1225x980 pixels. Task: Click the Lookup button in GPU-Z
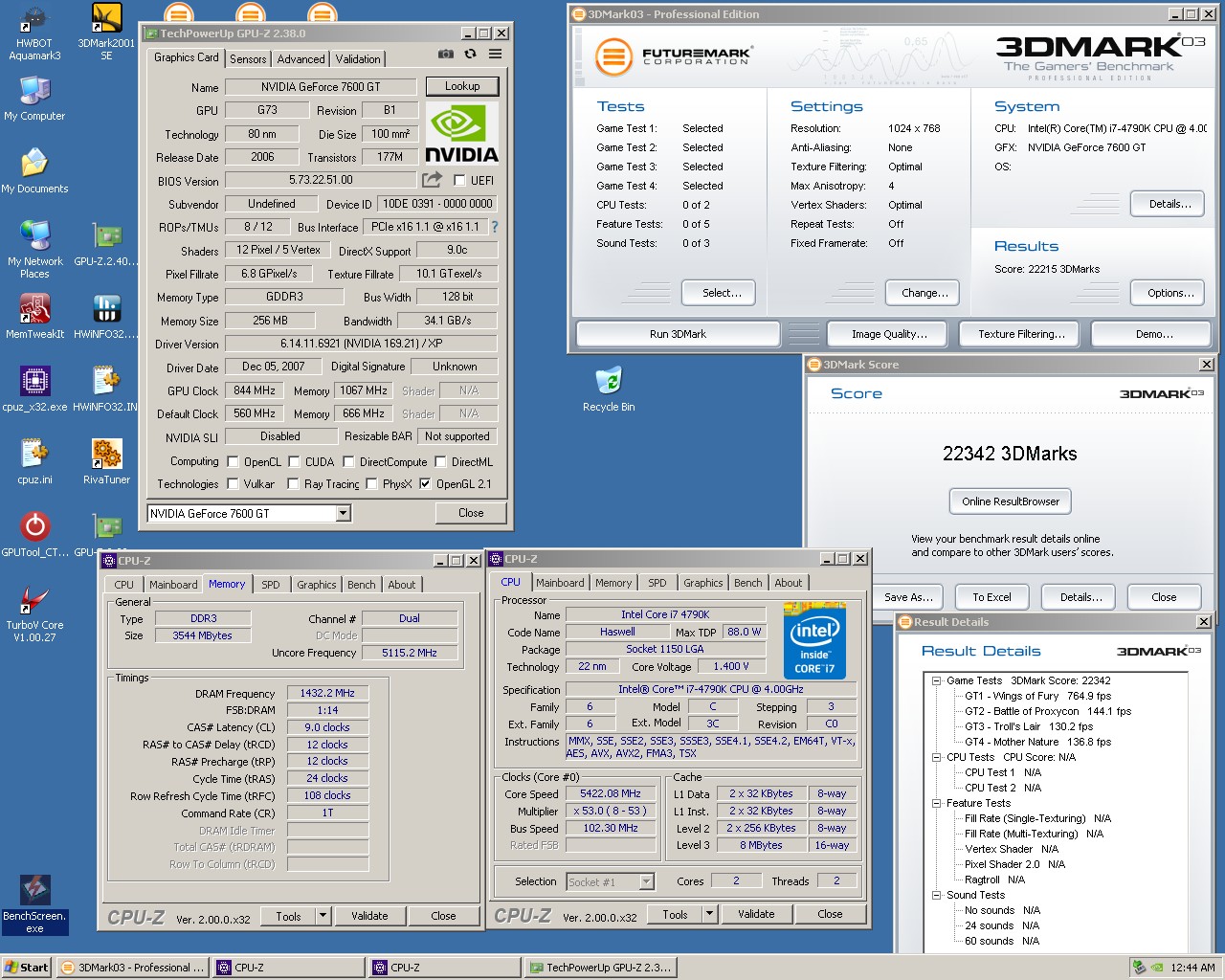(x=462, y=86)
